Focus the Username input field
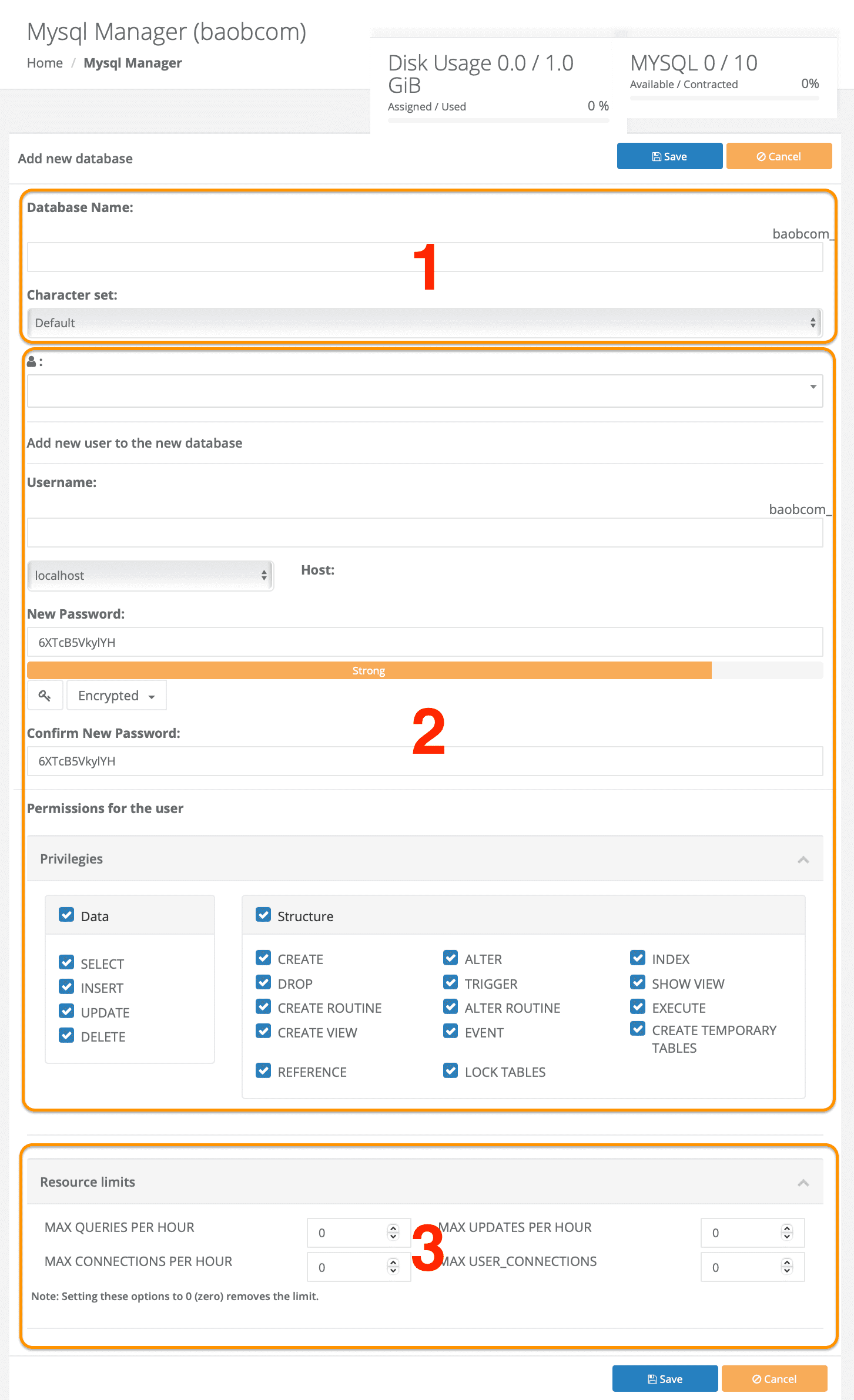 [425, 532]
